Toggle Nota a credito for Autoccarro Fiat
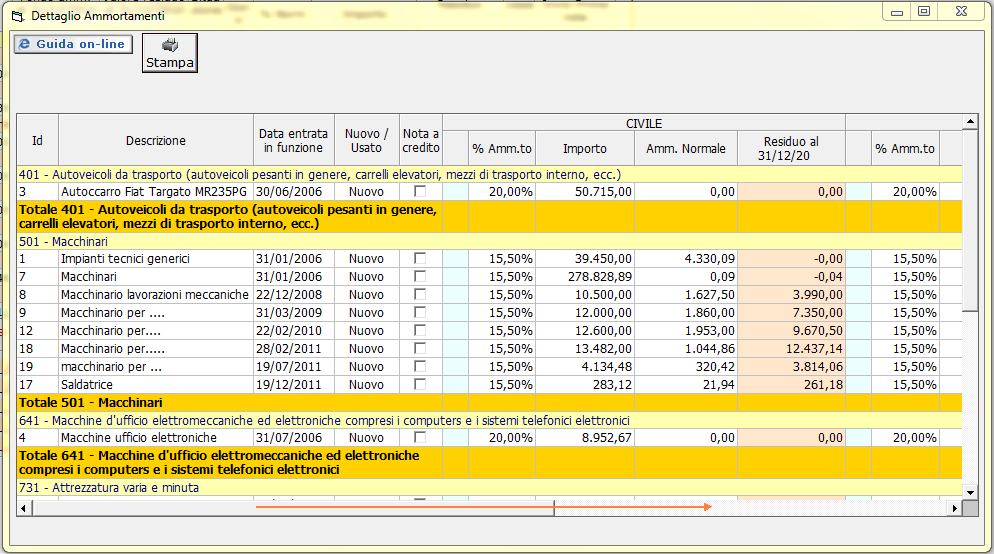Screen dimensions: 994x554 click(x=420, y=191)
